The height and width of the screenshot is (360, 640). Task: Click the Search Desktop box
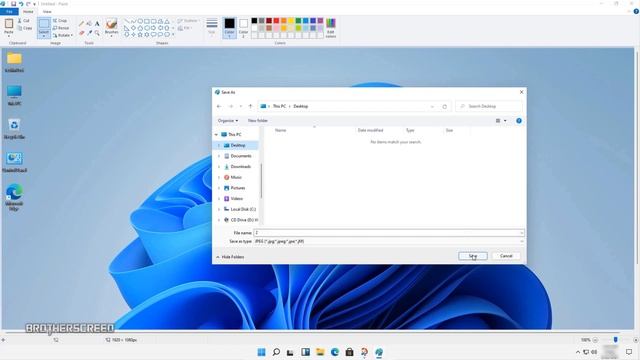pos(489,106)
